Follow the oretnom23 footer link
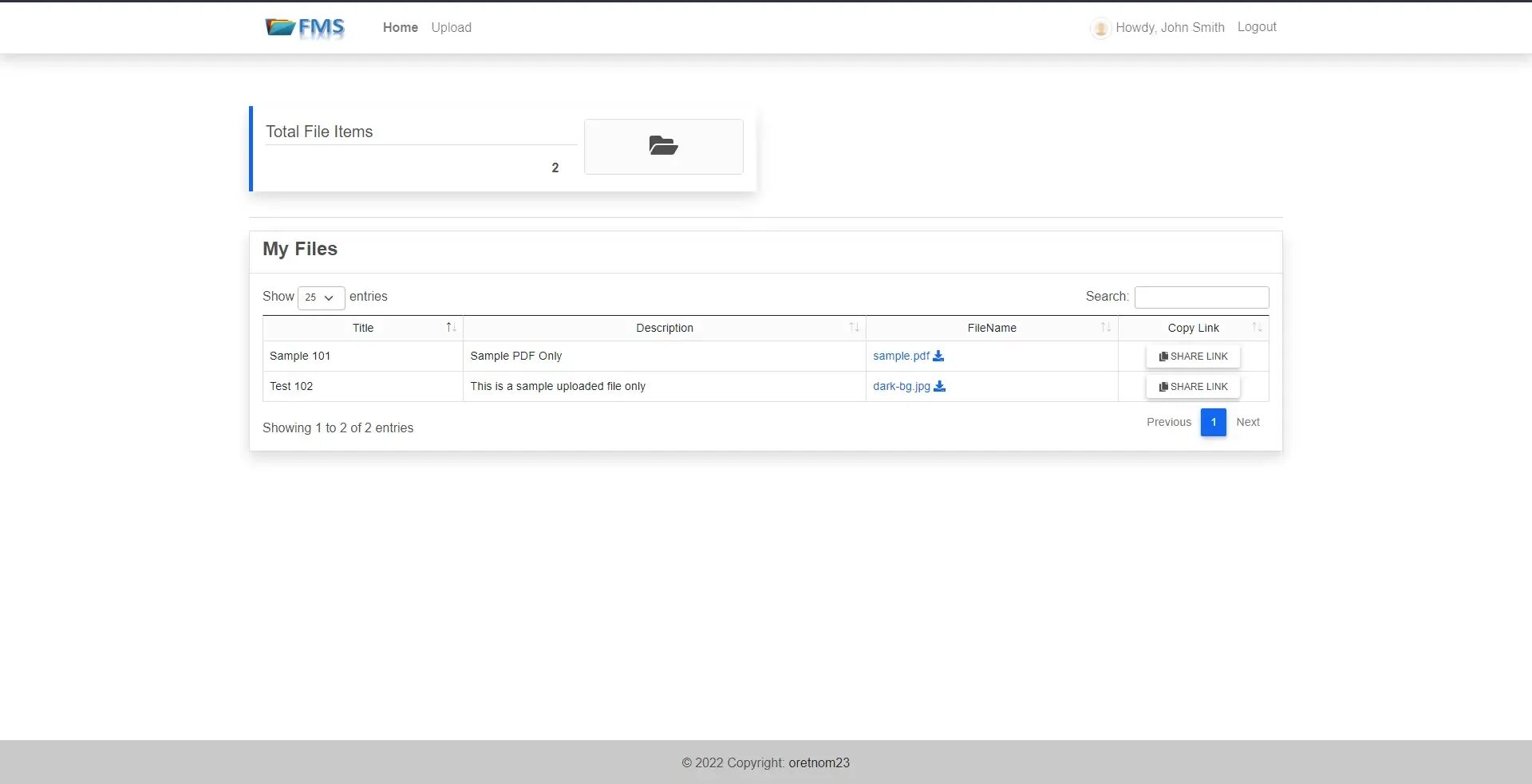1532x784 pixels. pos(819,762)
